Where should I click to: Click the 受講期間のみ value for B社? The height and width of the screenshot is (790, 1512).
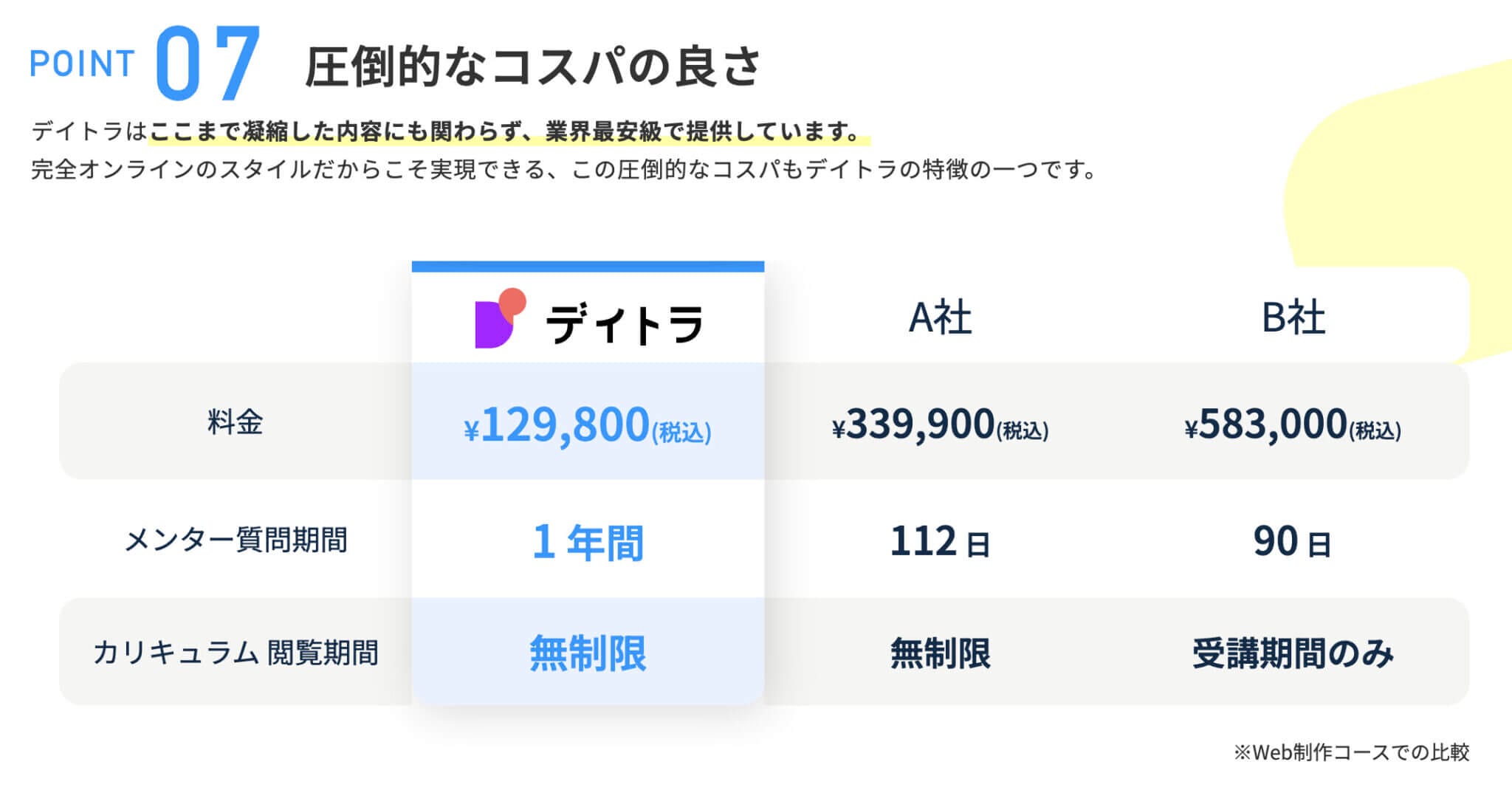pos(1293,653)
